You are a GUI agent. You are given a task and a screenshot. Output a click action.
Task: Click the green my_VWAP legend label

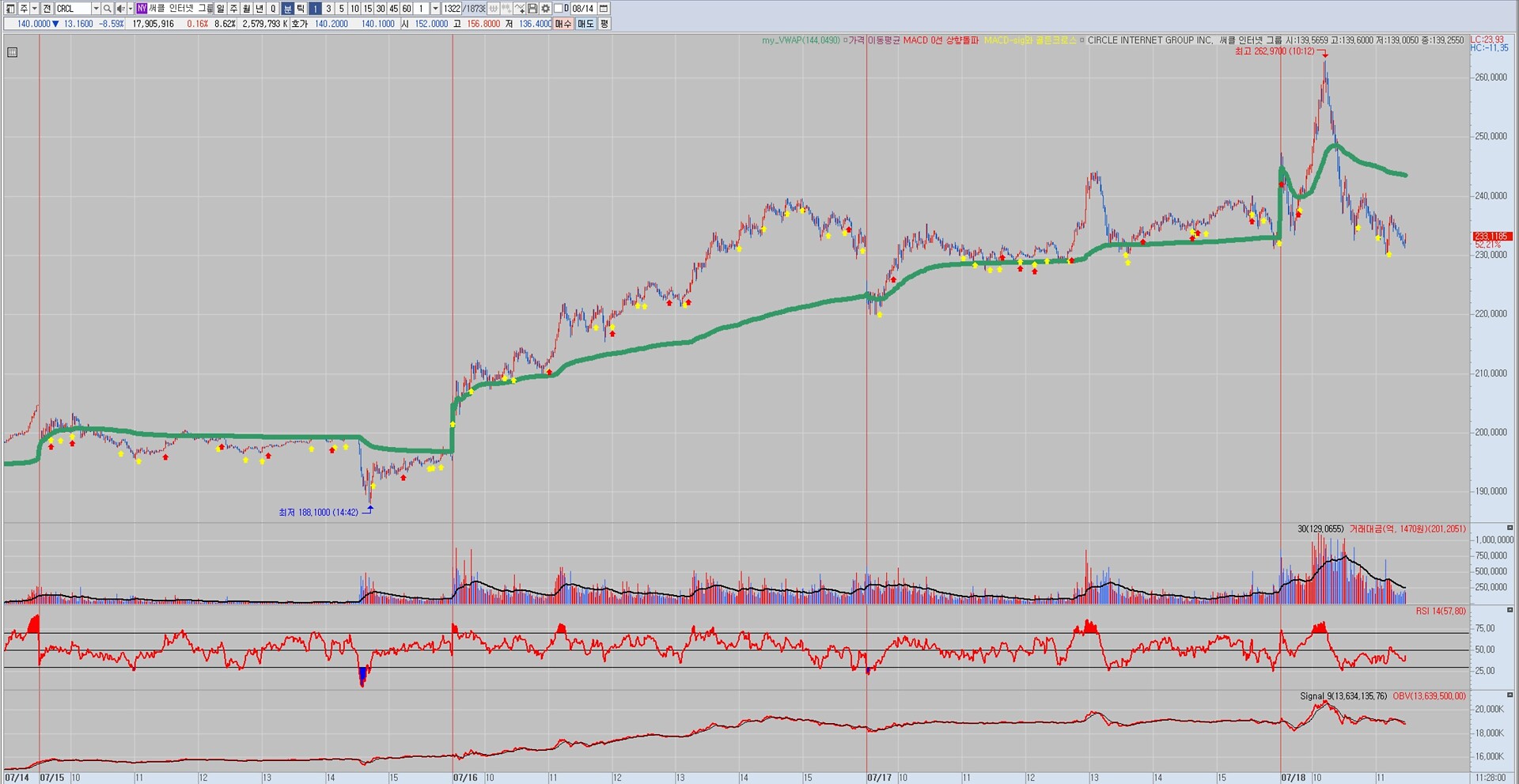coord(800,40)
